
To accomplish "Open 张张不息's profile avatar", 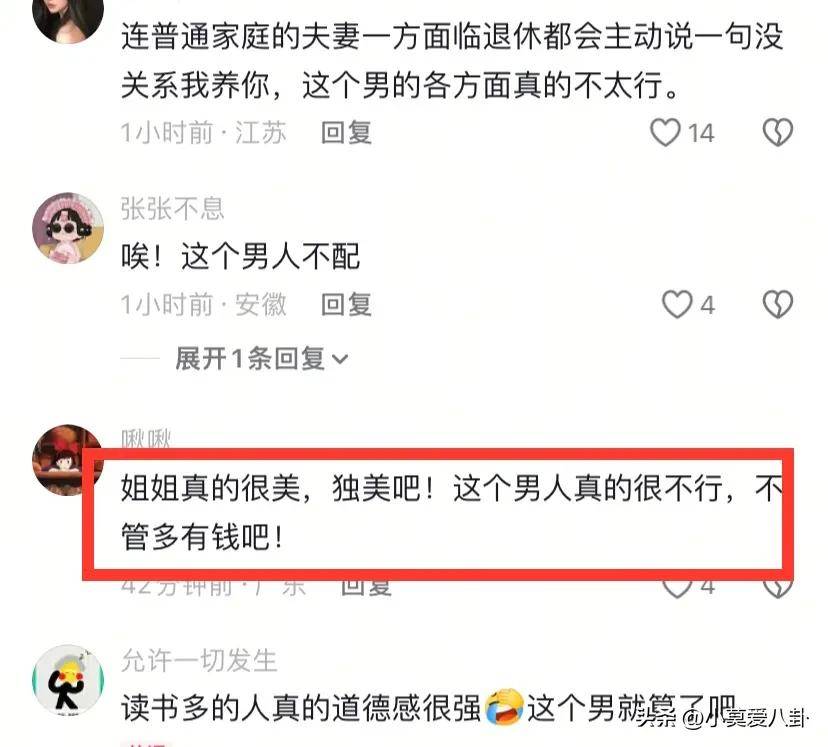I will (68, 228).
